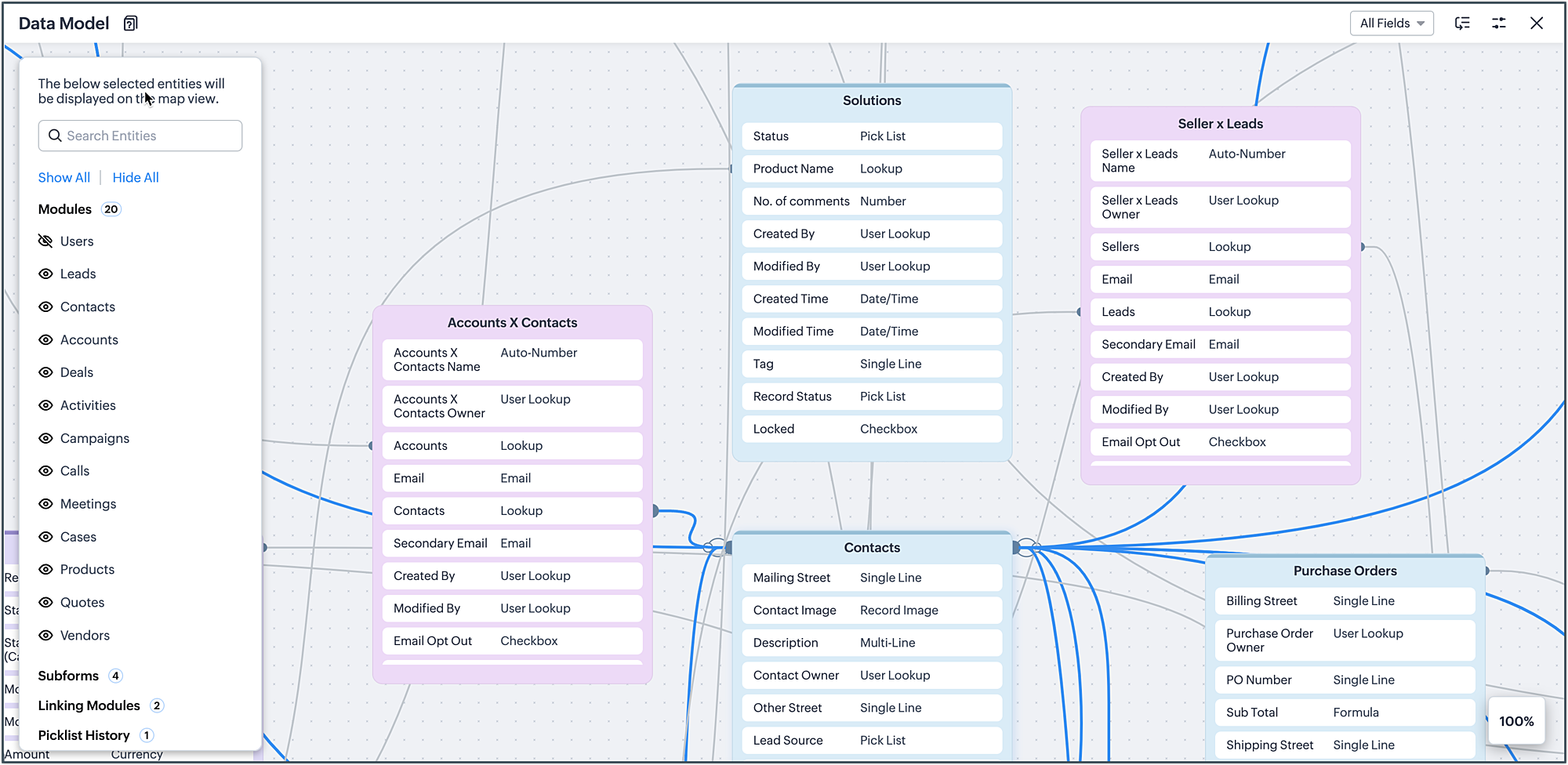Open the display settings sliders icon near top right
The height and width of the screenshot is (765, 1568).
click(x=1498, y=24)
